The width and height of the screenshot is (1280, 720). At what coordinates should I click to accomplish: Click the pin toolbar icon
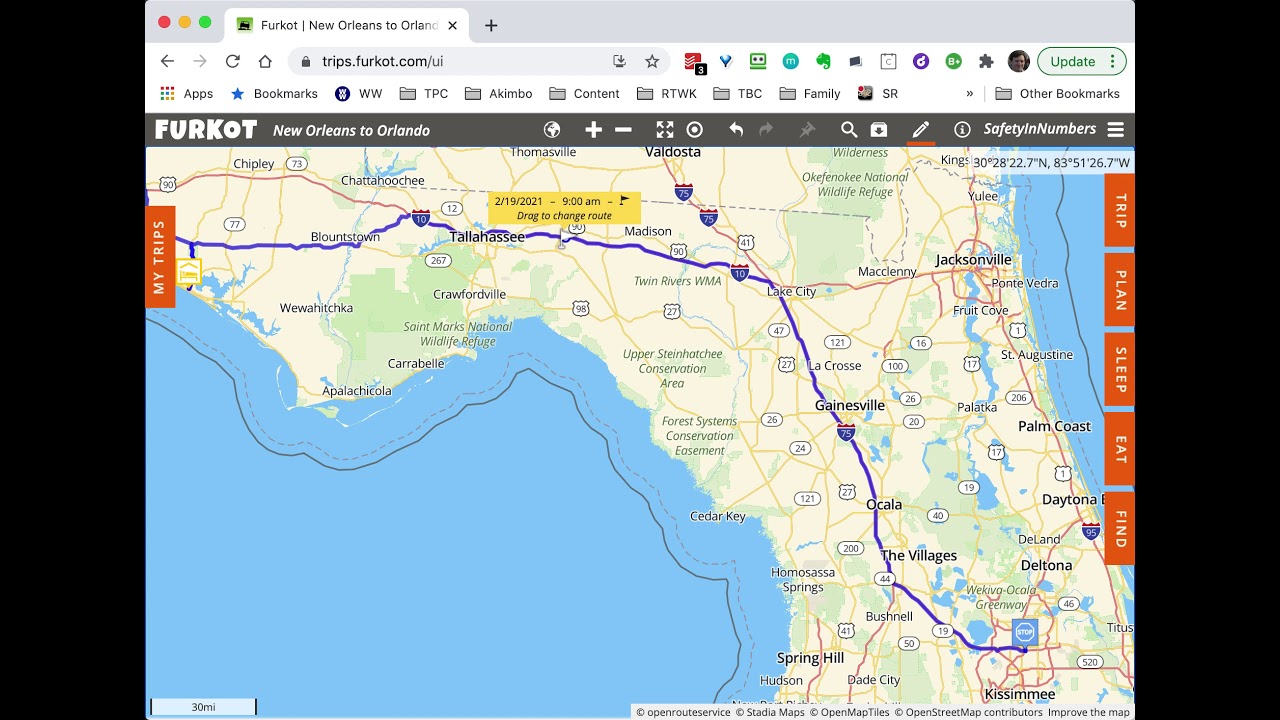click(x=807, y=129)
